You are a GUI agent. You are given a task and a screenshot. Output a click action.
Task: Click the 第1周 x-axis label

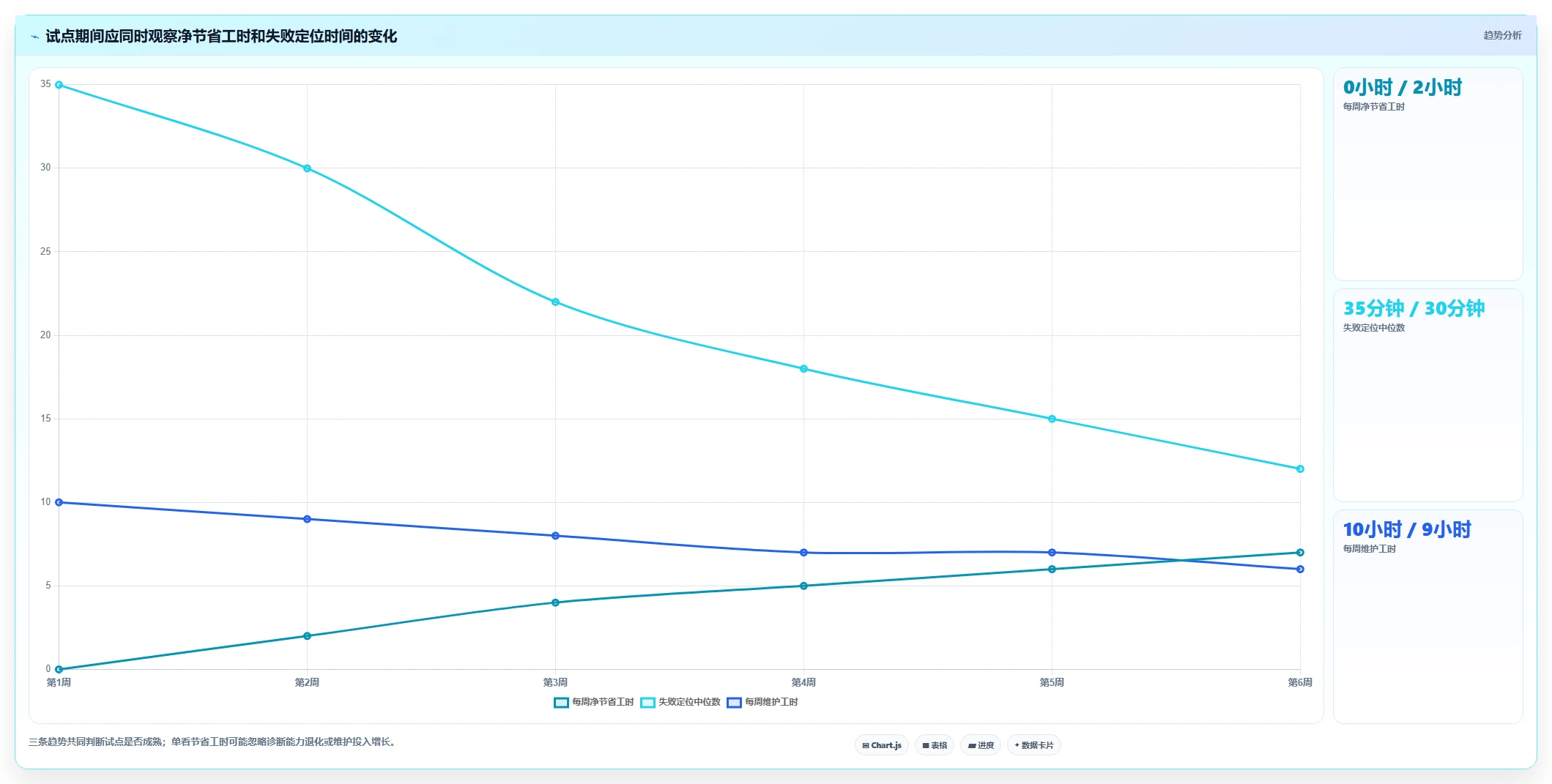59,682
